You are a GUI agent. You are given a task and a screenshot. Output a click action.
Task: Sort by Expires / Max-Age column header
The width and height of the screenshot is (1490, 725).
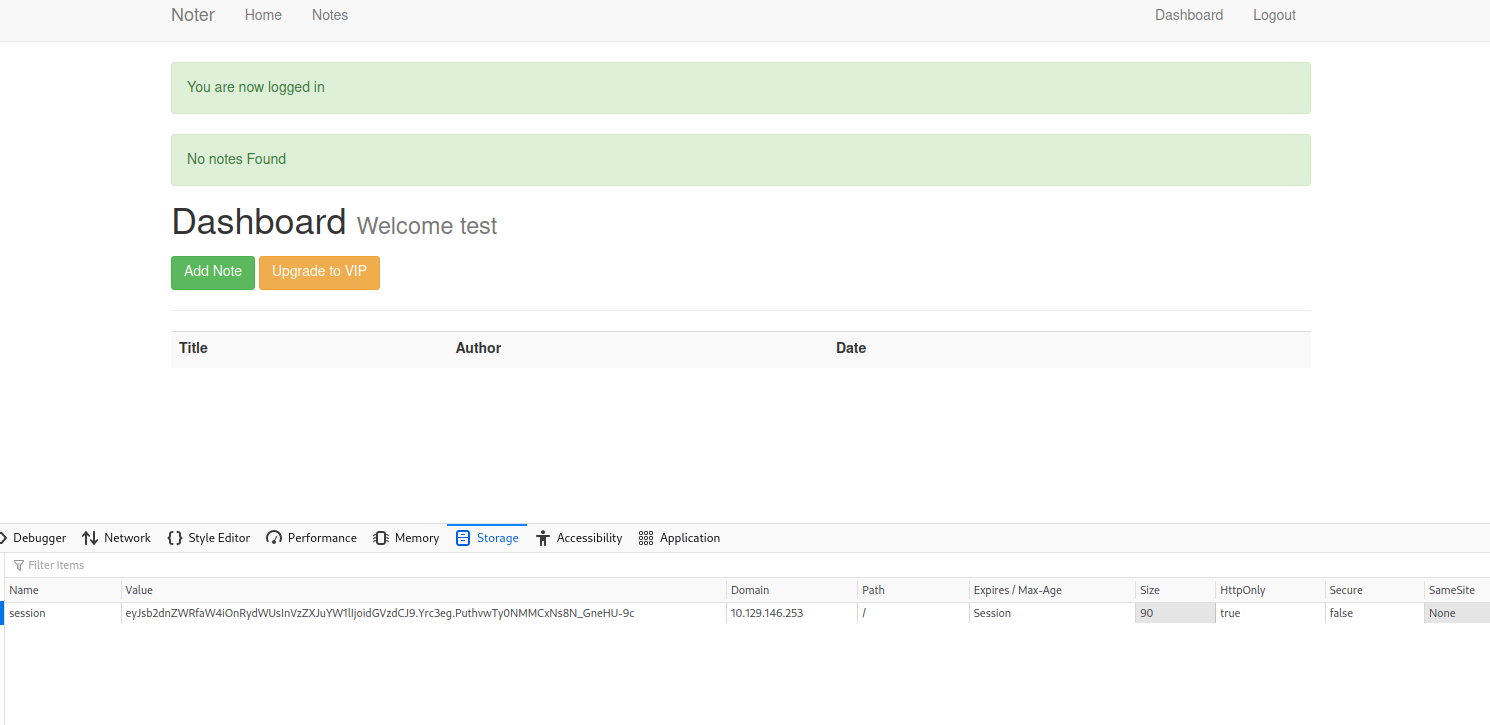[x=1017, y=590]
